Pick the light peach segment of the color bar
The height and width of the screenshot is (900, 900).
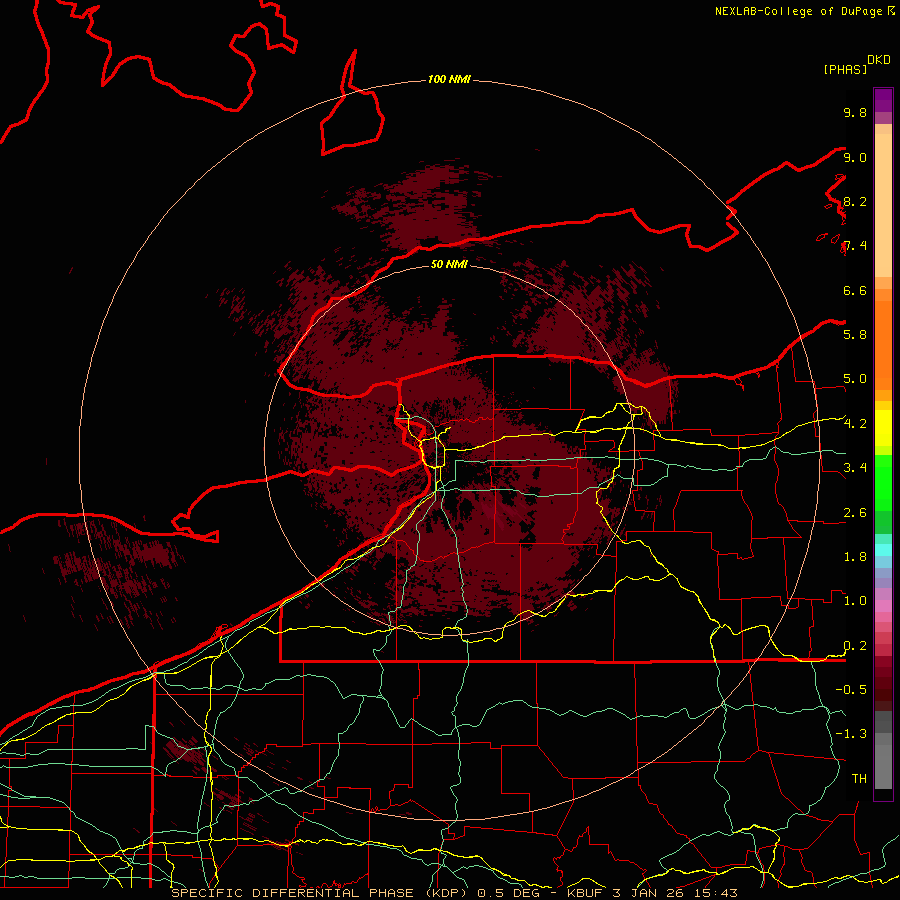883,205
